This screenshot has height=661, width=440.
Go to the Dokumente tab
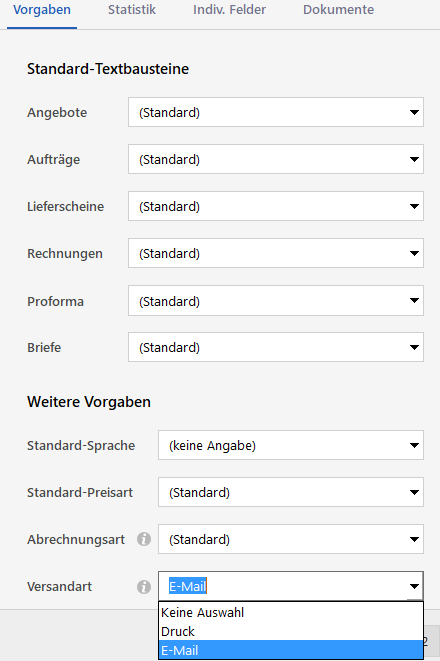point(338,10)
